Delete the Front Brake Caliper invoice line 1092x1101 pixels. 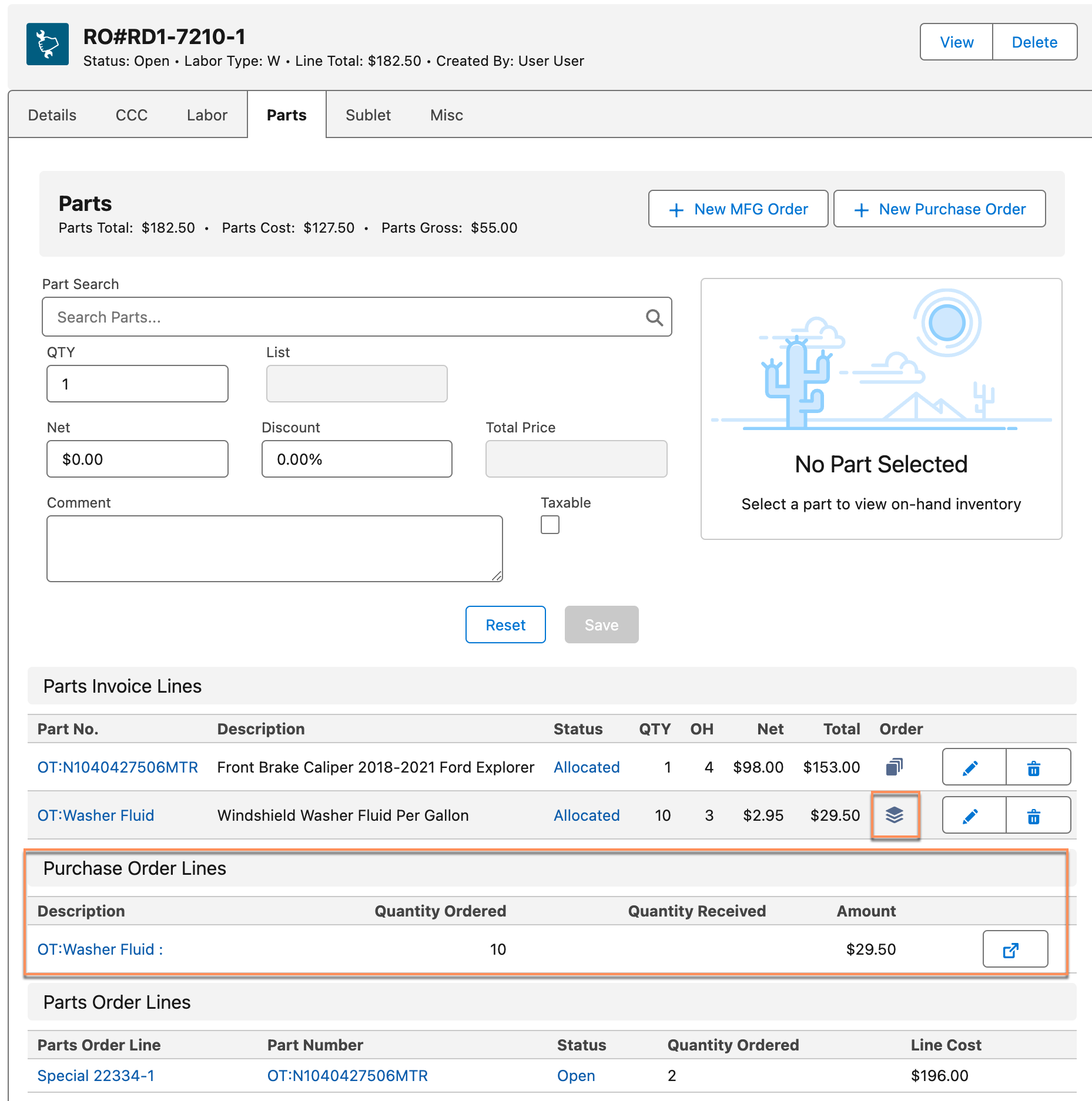pos(1037,767)
